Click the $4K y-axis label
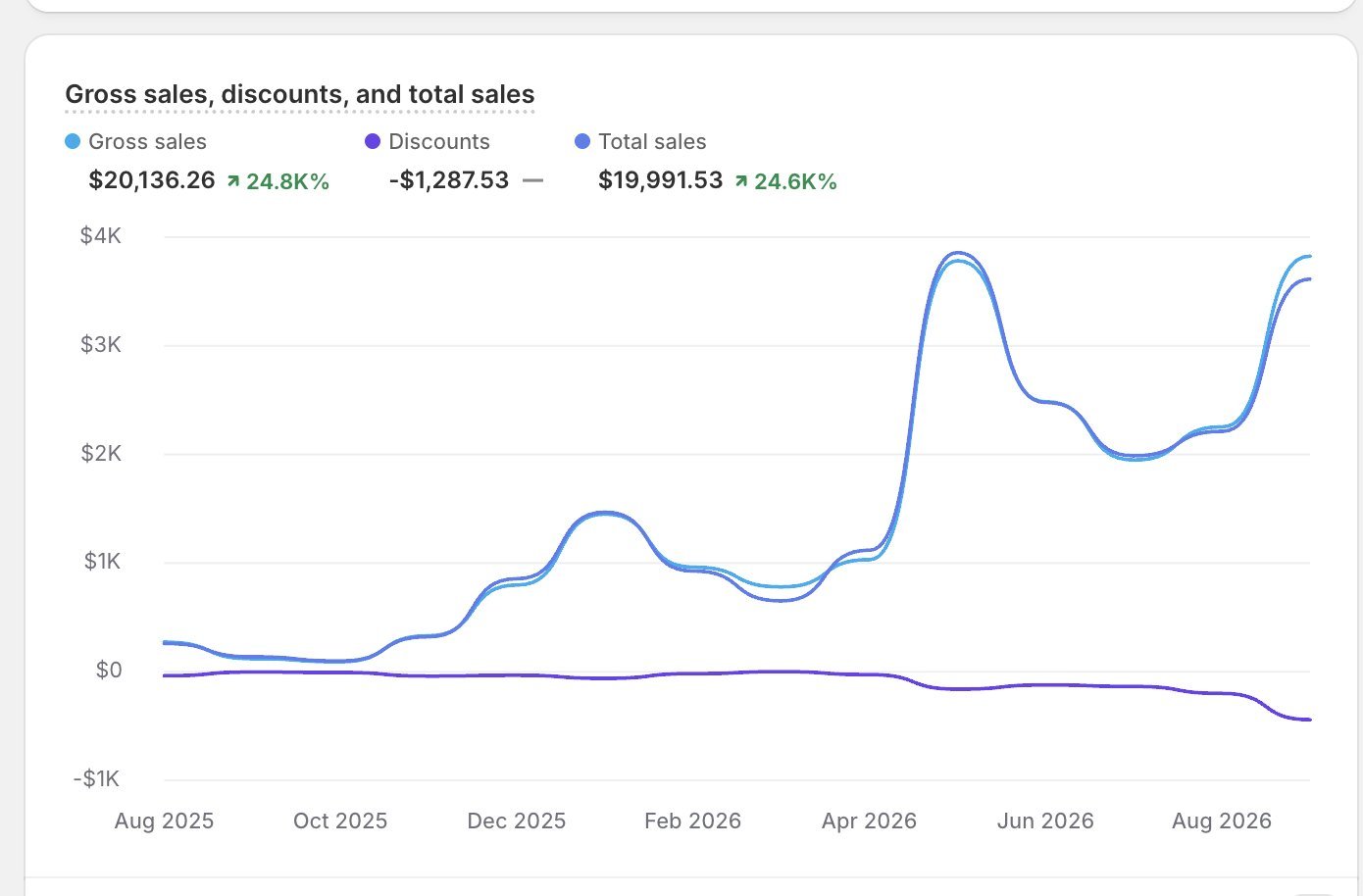 click(101, 235)
